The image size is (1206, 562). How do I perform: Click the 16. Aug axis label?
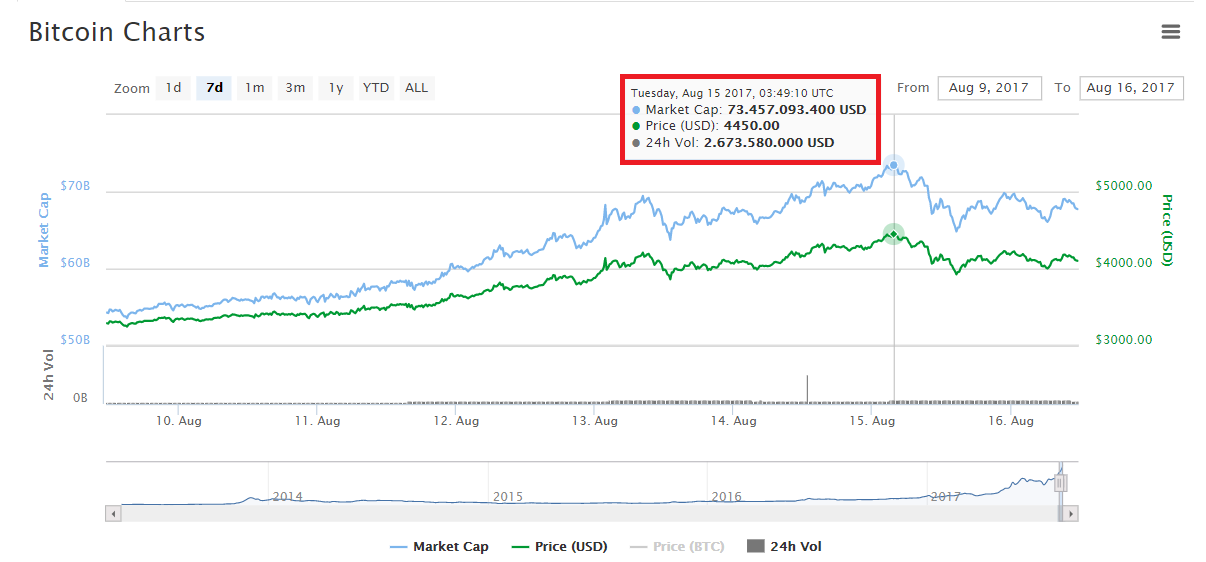point(1011,421)
